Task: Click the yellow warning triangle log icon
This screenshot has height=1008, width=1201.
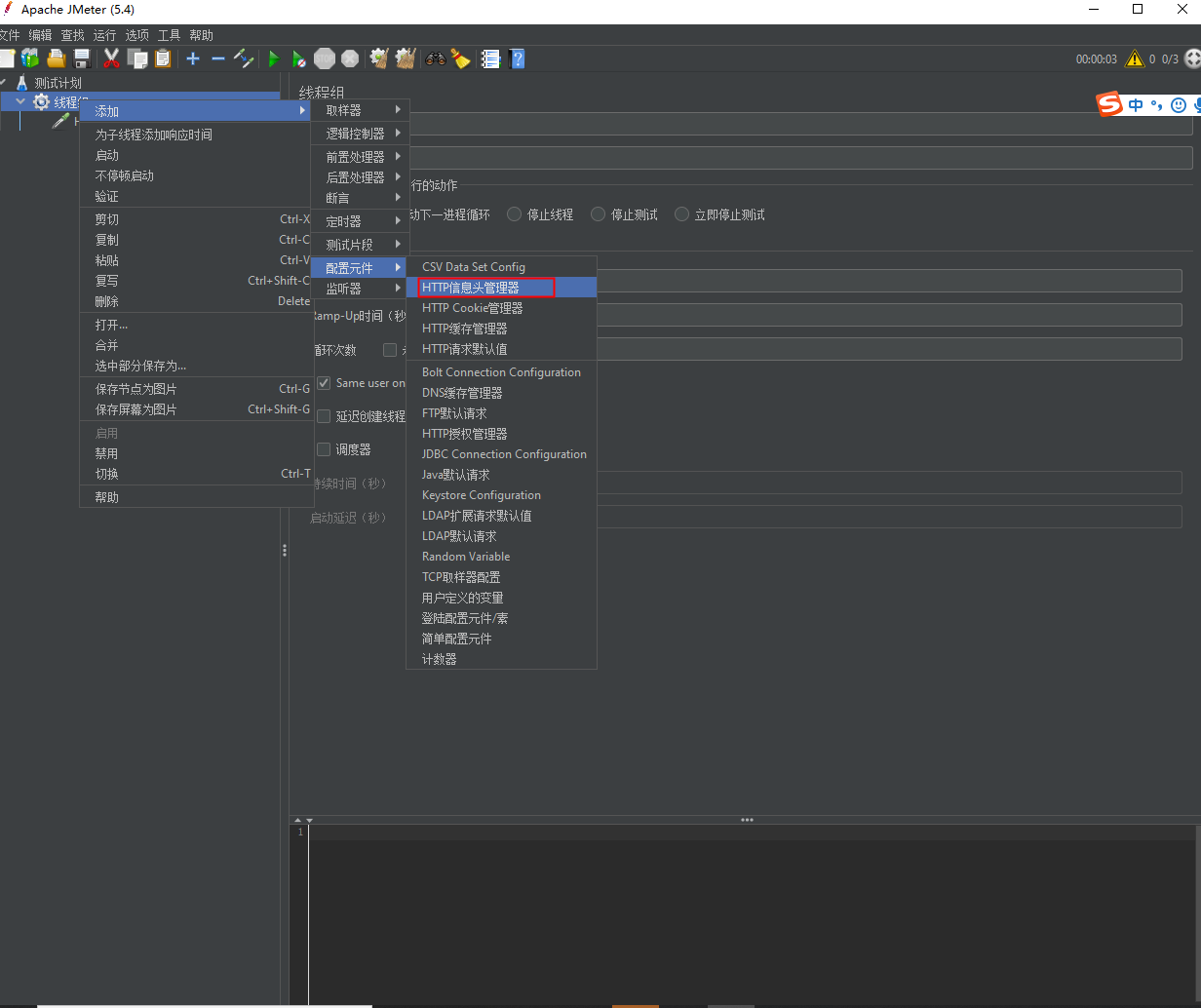Action: (1135, 59)
